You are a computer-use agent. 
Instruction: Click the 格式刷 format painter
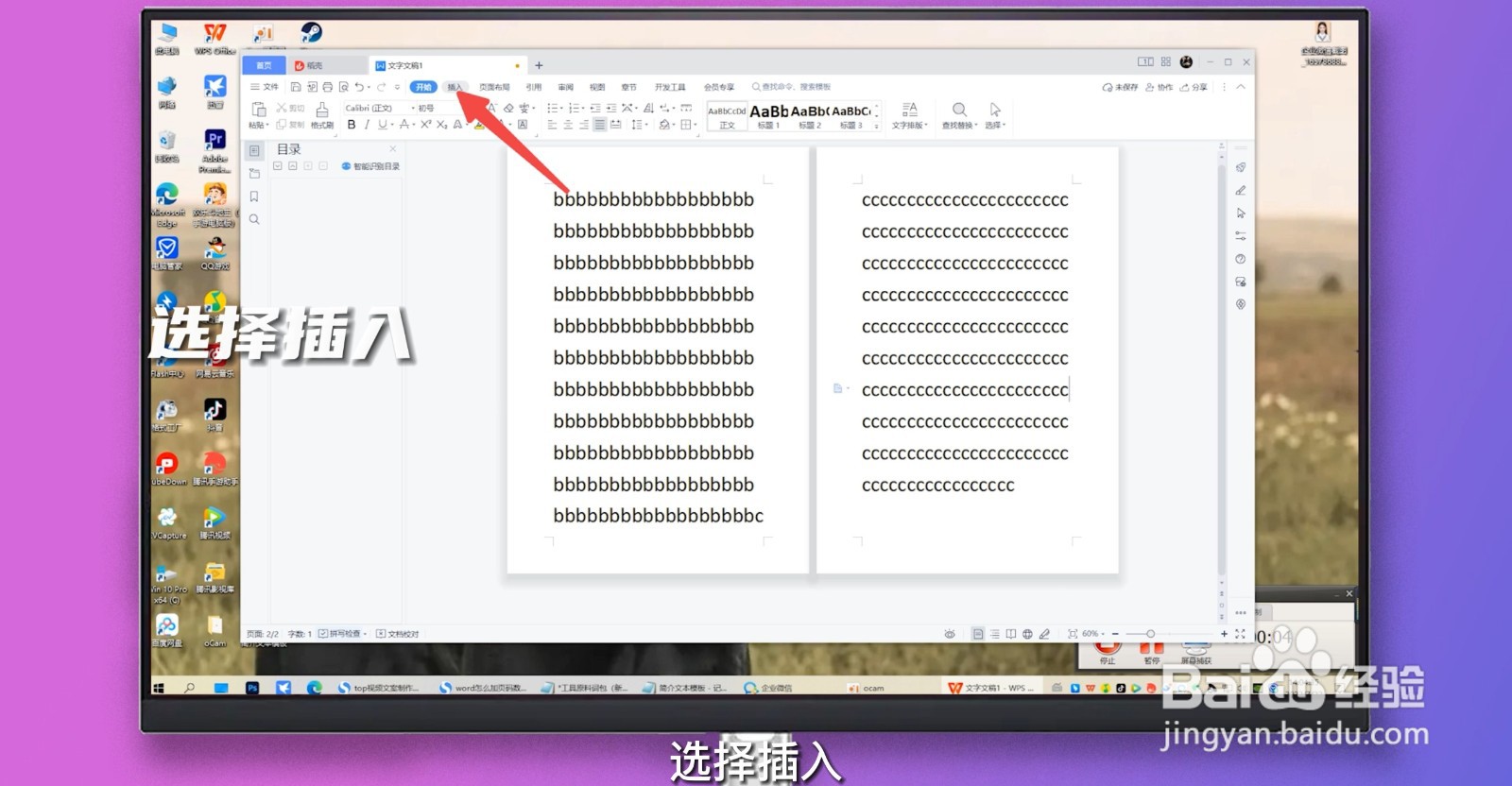pos(322,115)
